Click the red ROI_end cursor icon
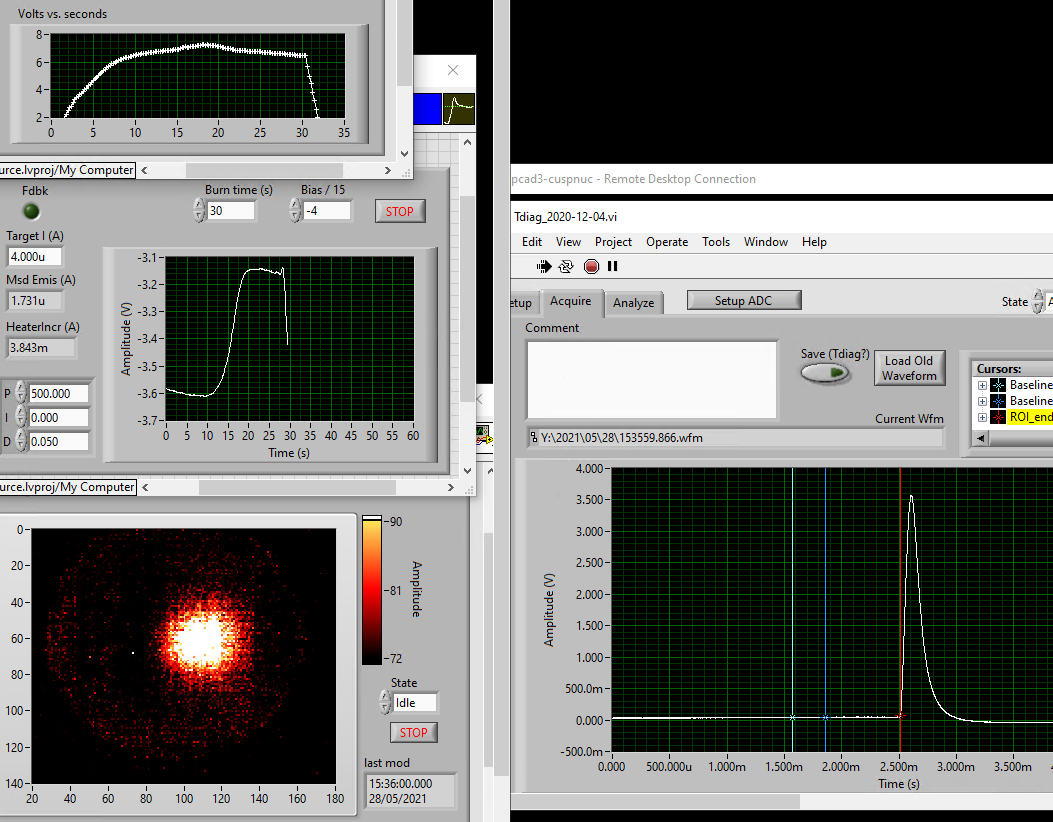This screenshot has height=822, width=1053. [998, 417]
